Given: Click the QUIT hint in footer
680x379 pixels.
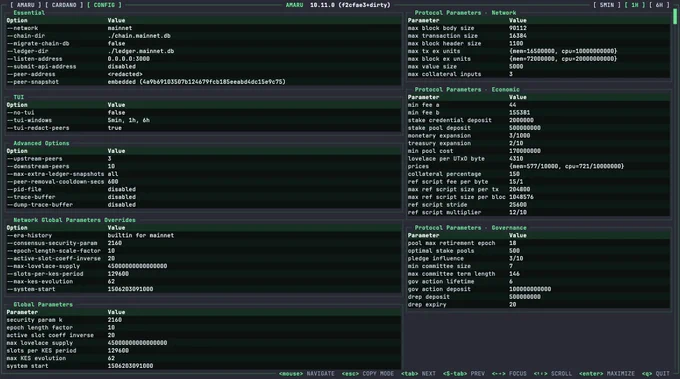Looking at the screenshot, I should pyautogui.click(x=656, y=373).
